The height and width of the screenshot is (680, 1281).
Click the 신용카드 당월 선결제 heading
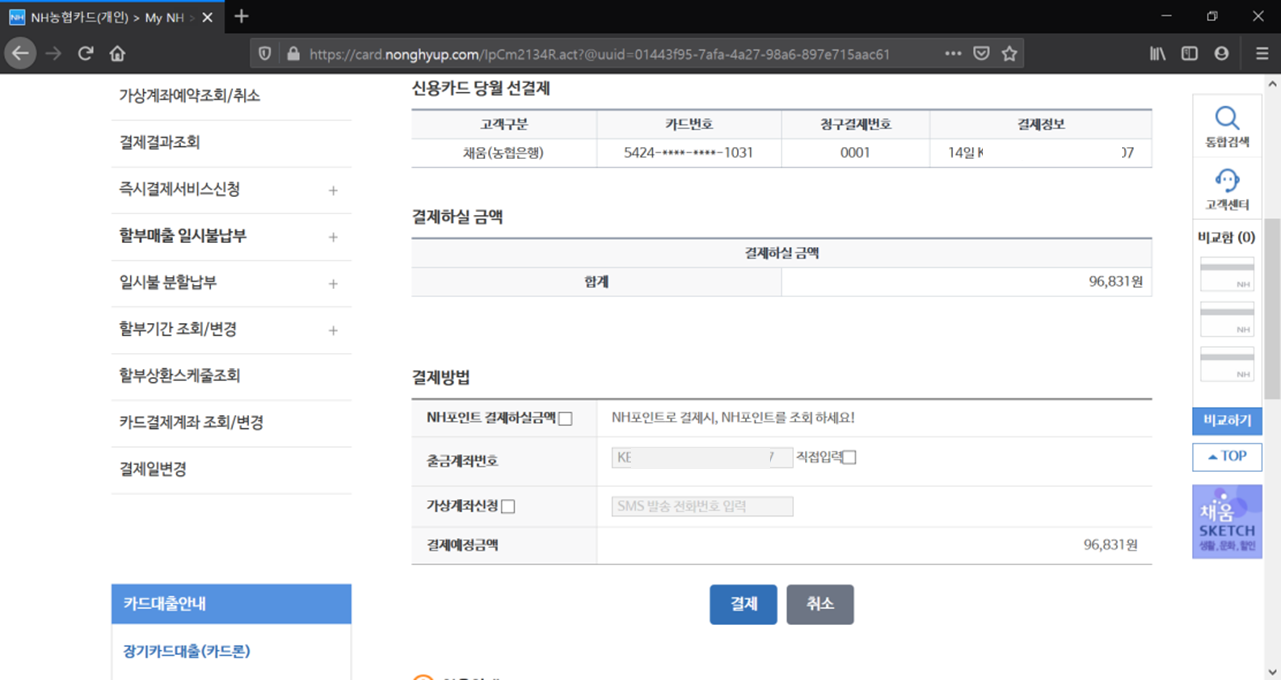(x=481, y=88)
